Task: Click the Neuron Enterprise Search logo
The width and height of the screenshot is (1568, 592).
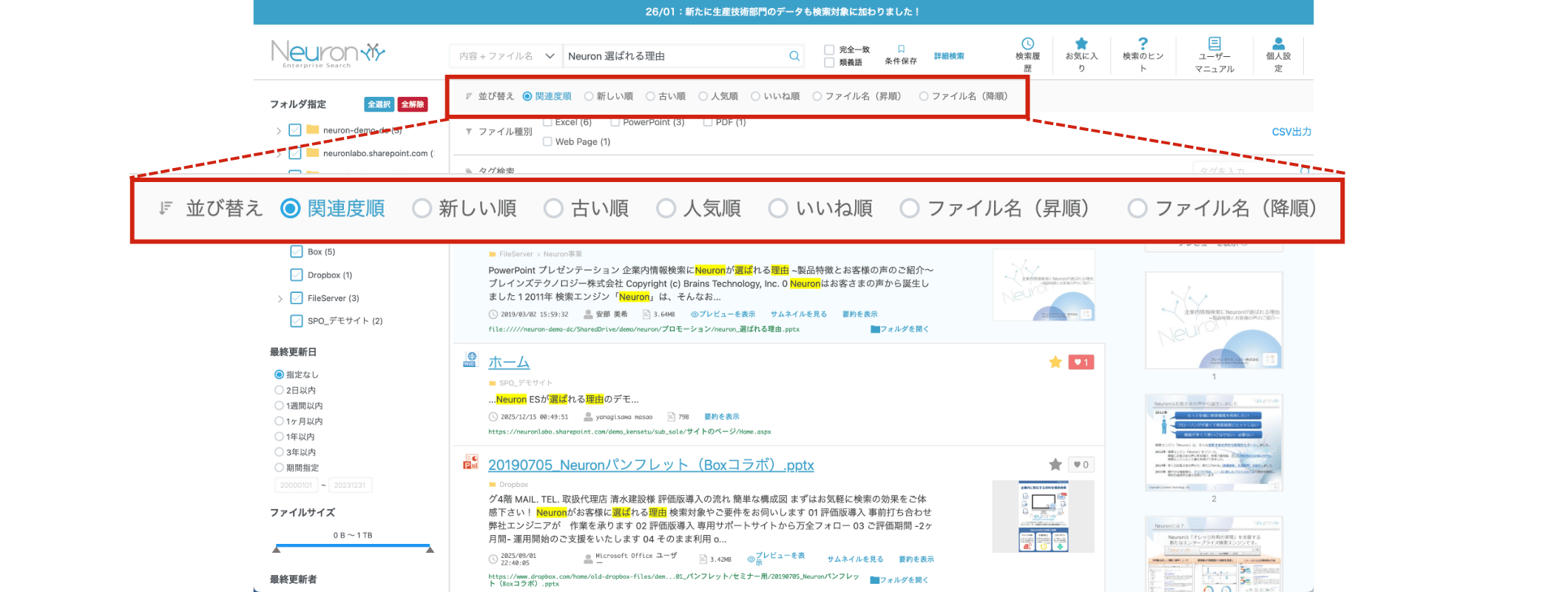Action: tap(328, 53)
